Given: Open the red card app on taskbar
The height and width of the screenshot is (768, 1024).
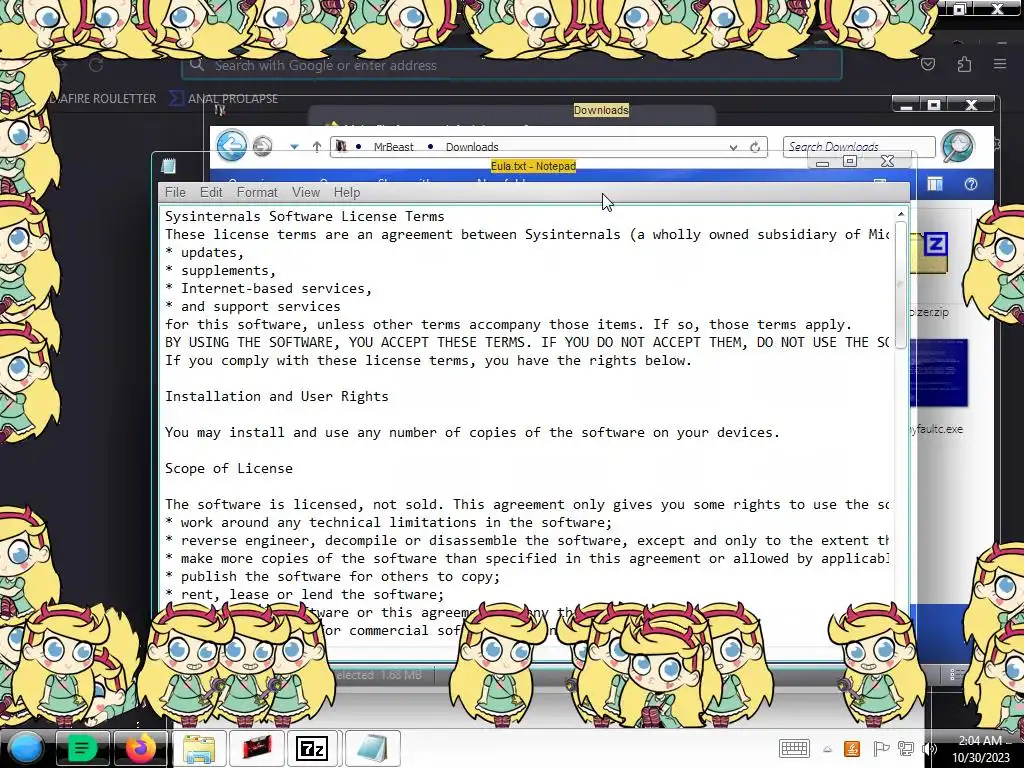Looking at the screenshot, I should point(257,748).
